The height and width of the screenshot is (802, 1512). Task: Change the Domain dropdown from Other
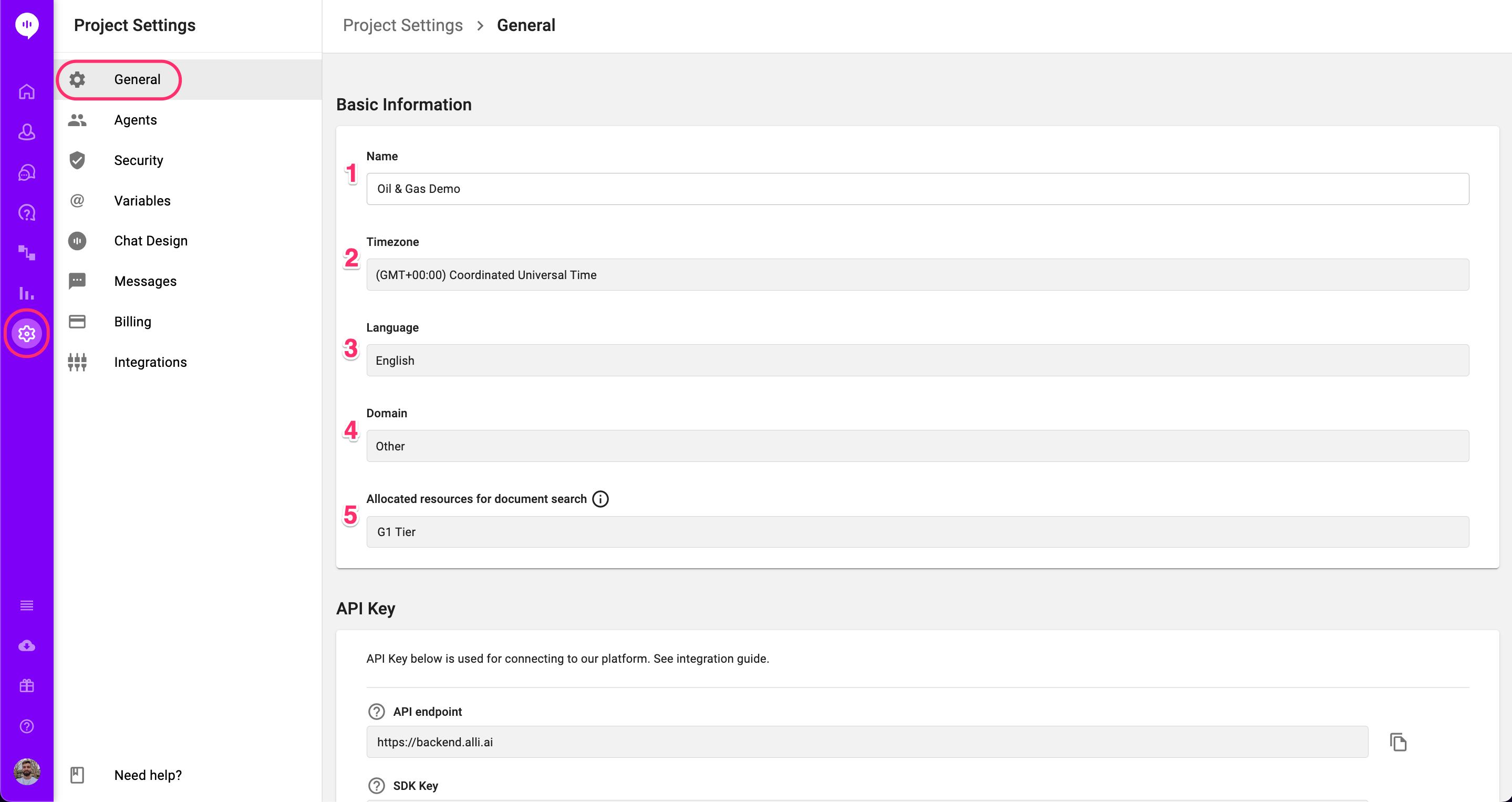click(x=917, y=446)
